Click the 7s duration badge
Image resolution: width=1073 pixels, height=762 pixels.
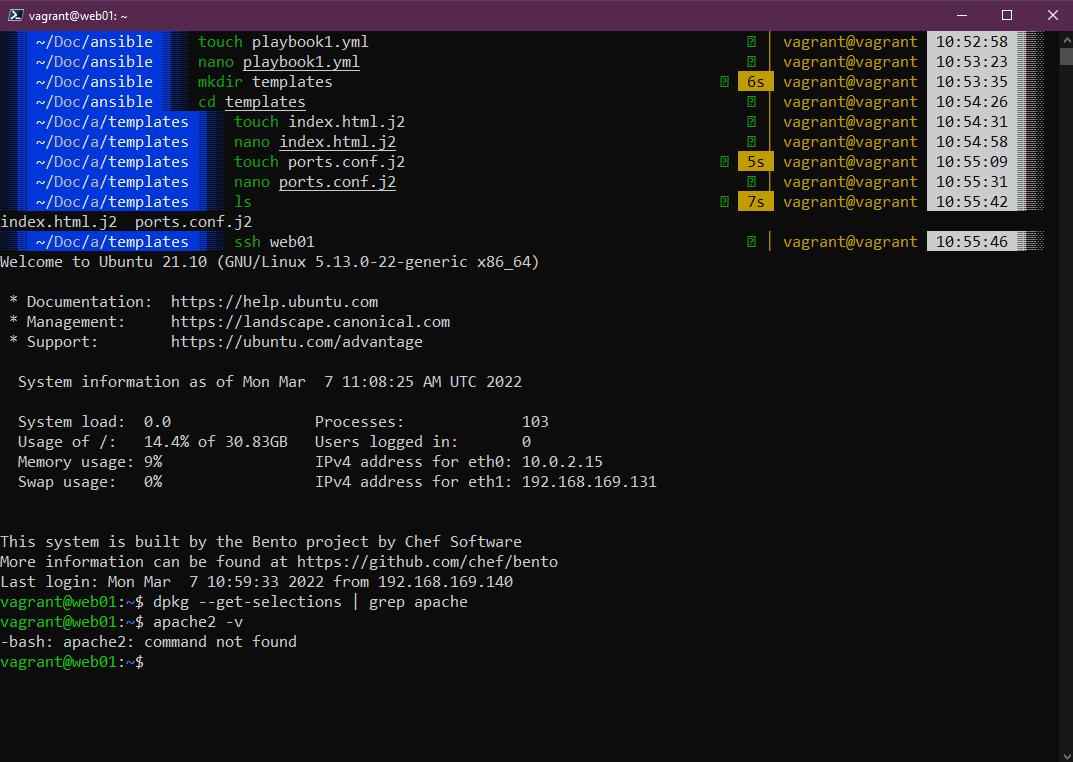[x=755, y=201]
